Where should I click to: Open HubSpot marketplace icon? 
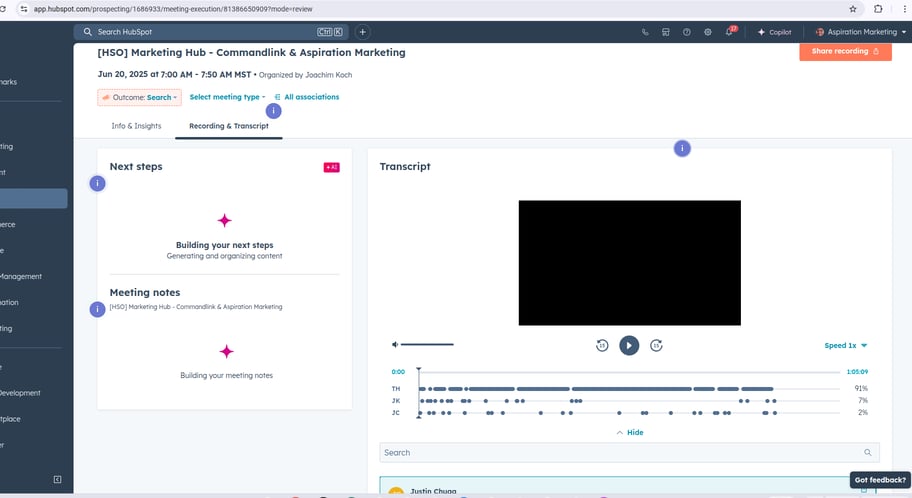pyautogui.click(x=666, y=32)
